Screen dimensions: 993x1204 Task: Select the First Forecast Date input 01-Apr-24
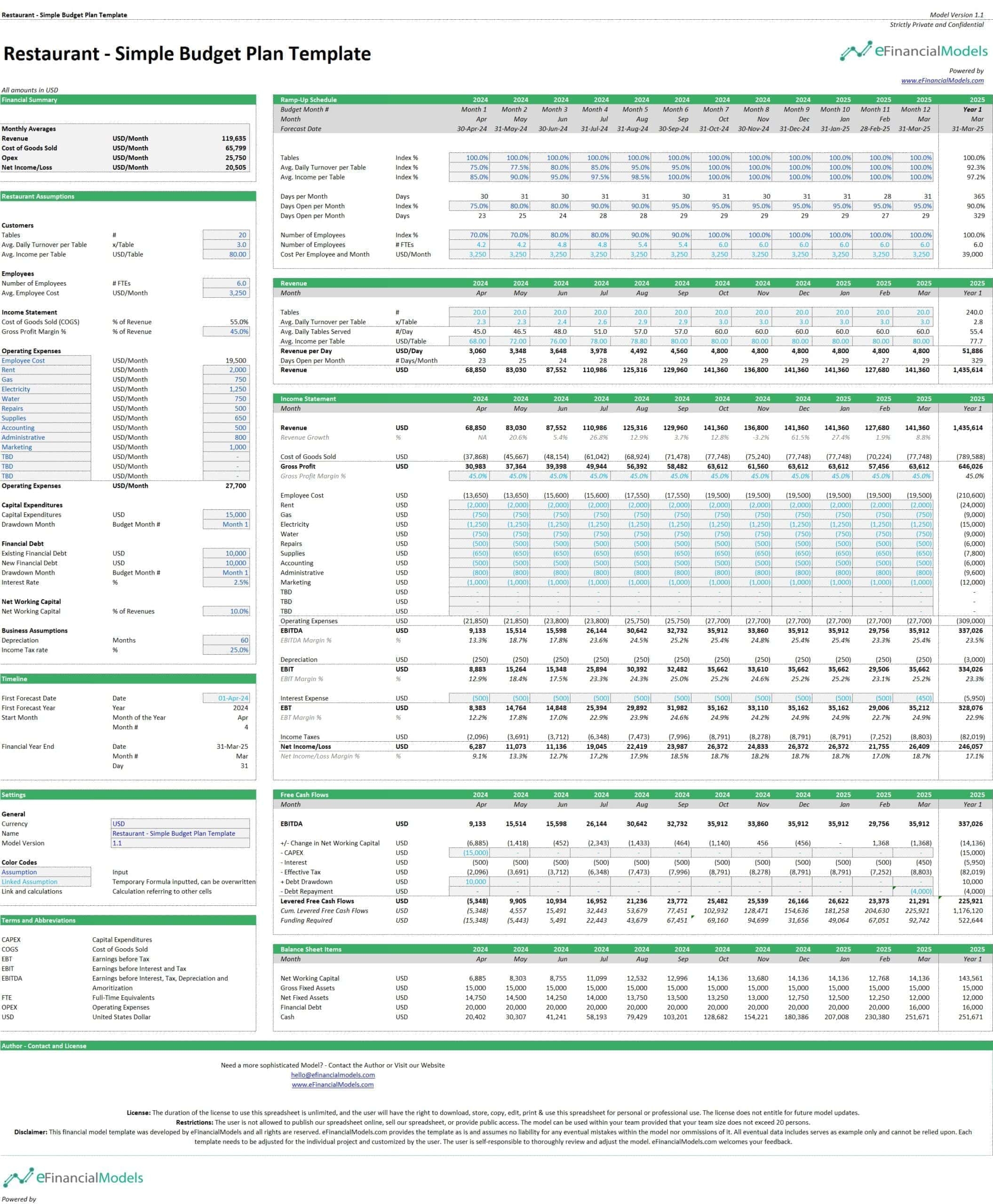226,698
